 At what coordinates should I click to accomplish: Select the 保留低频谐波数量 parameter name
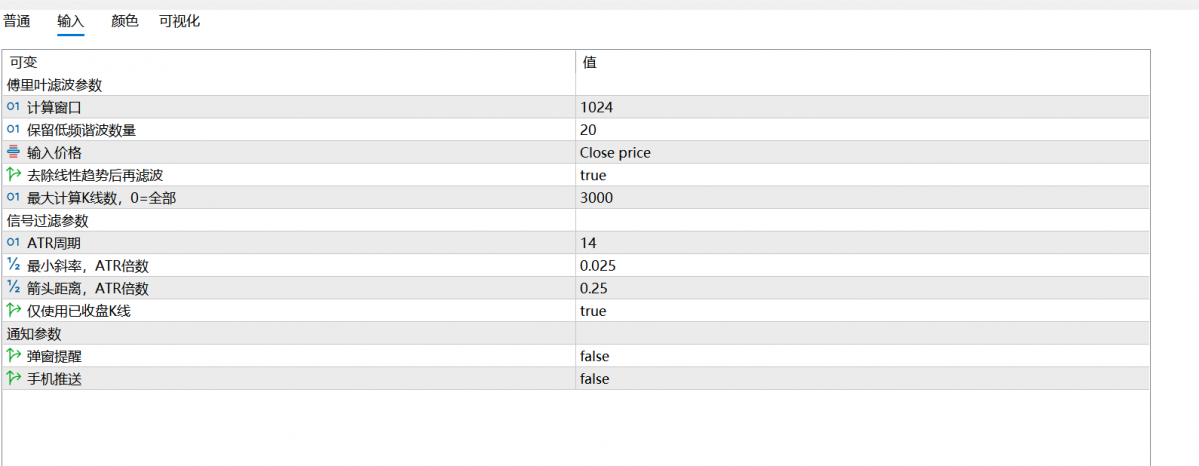coord(82,130)
